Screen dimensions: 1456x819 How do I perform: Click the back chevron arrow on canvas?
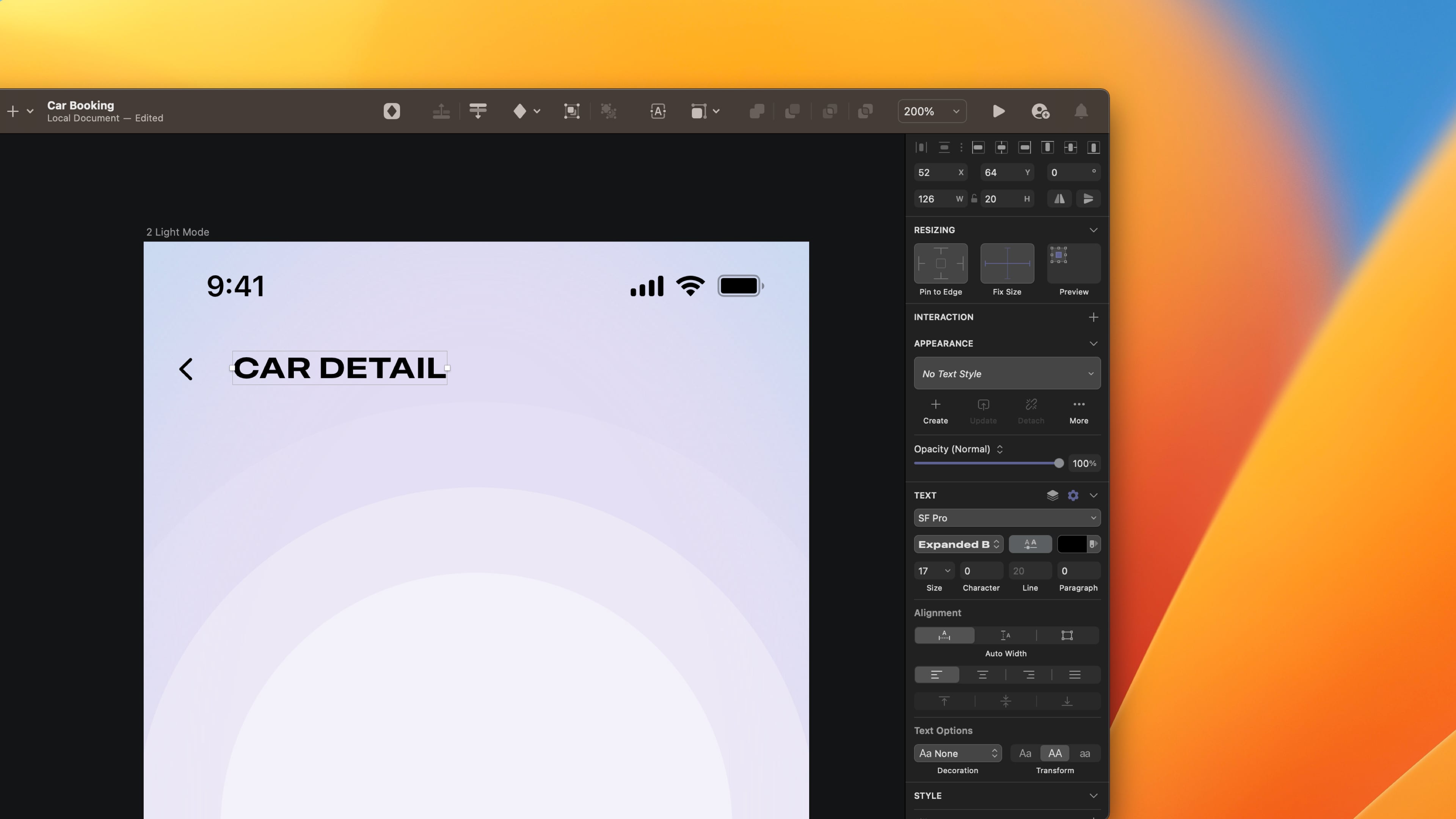click(x=186, y=369)
